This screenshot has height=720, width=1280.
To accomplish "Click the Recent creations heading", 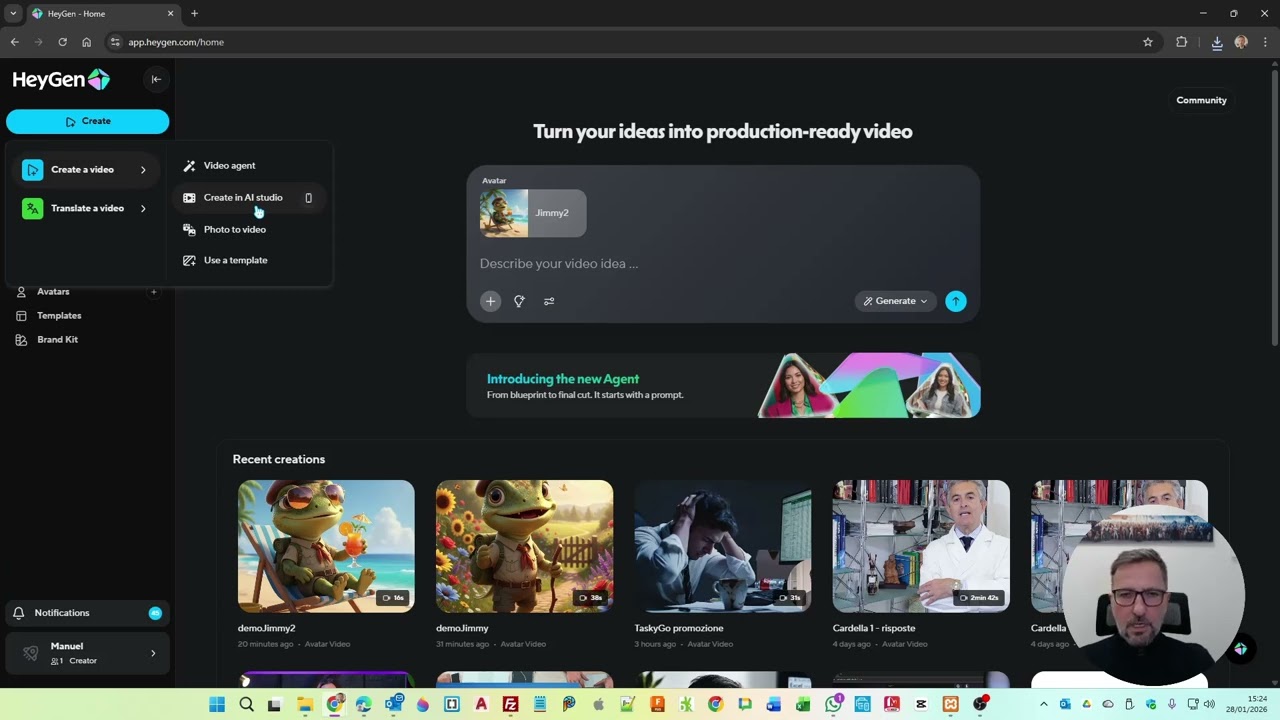I will tap(279, 460).
